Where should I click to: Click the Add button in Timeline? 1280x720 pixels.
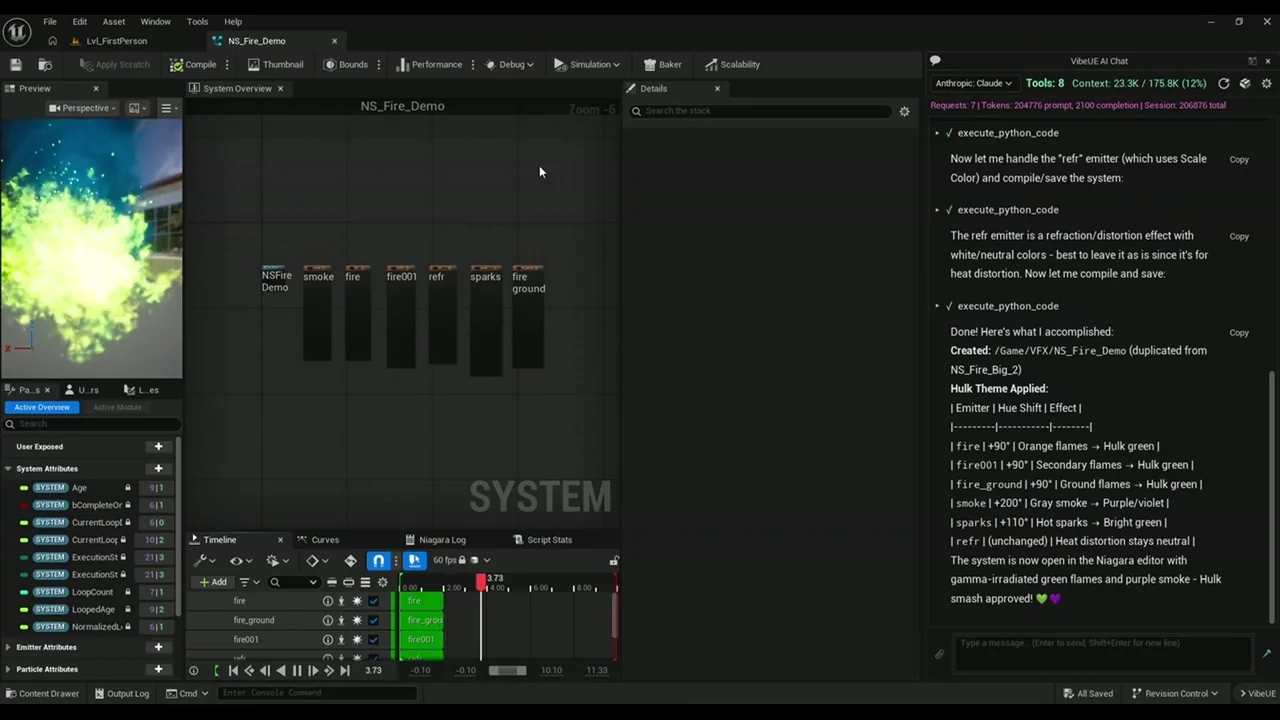[x=213, y=582]
